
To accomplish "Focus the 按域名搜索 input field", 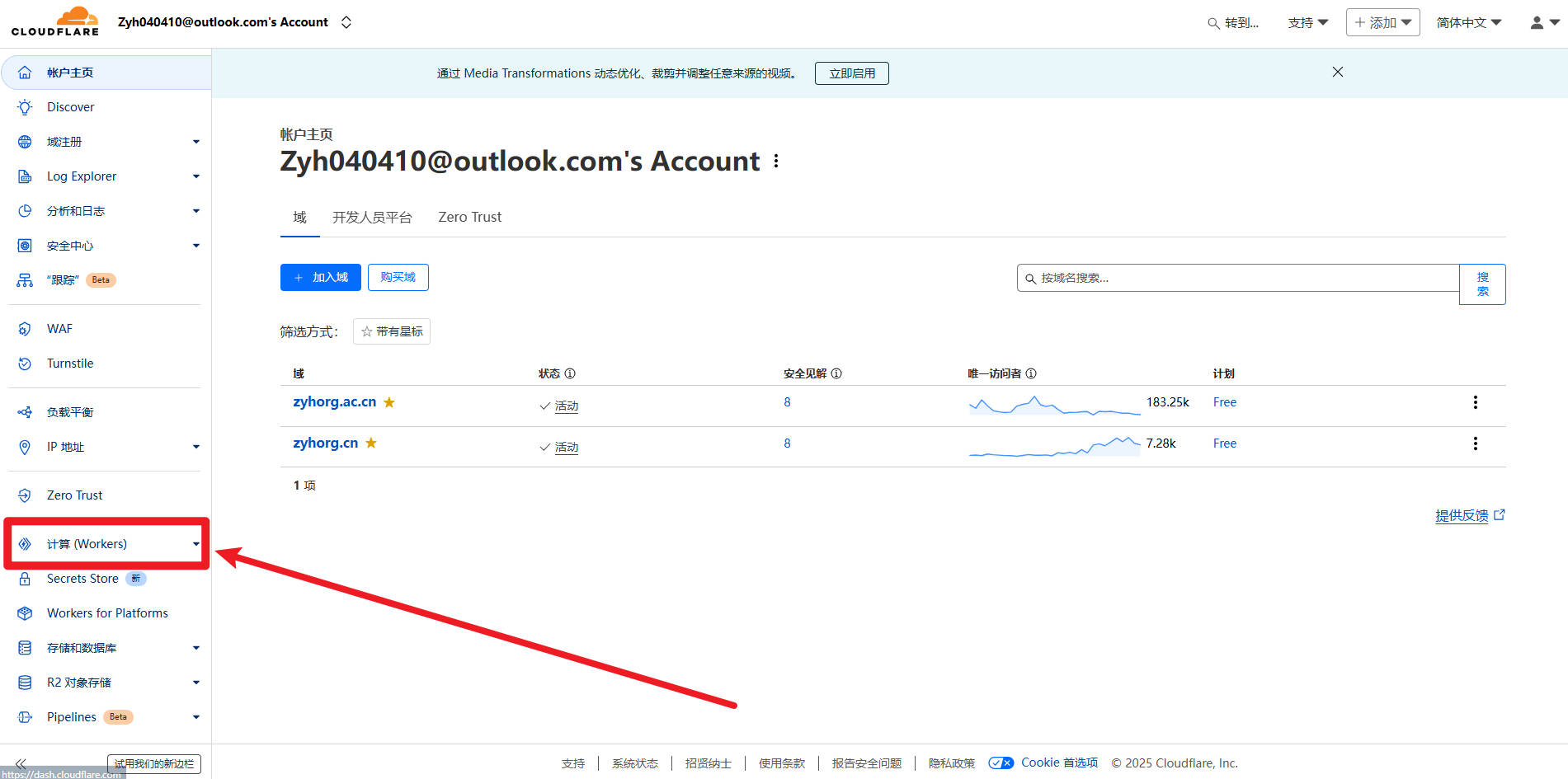I will pyautogui.click(x=1238, y=278).
